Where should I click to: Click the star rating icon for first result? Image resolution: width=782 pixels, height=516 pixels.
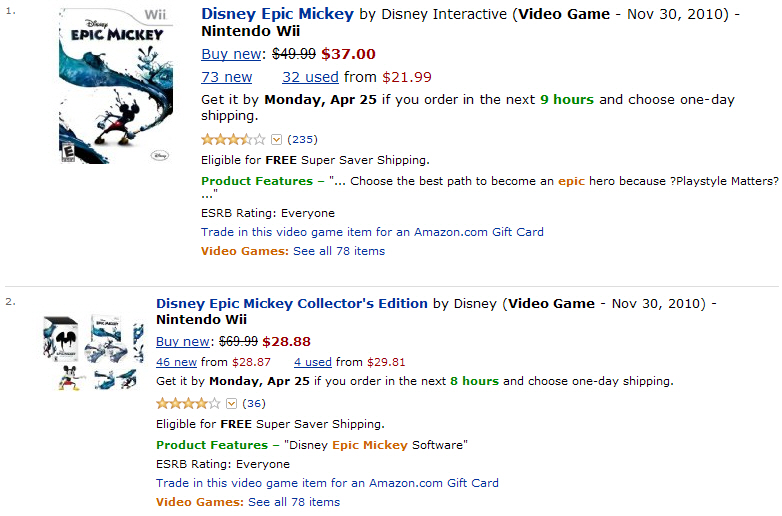233,140
